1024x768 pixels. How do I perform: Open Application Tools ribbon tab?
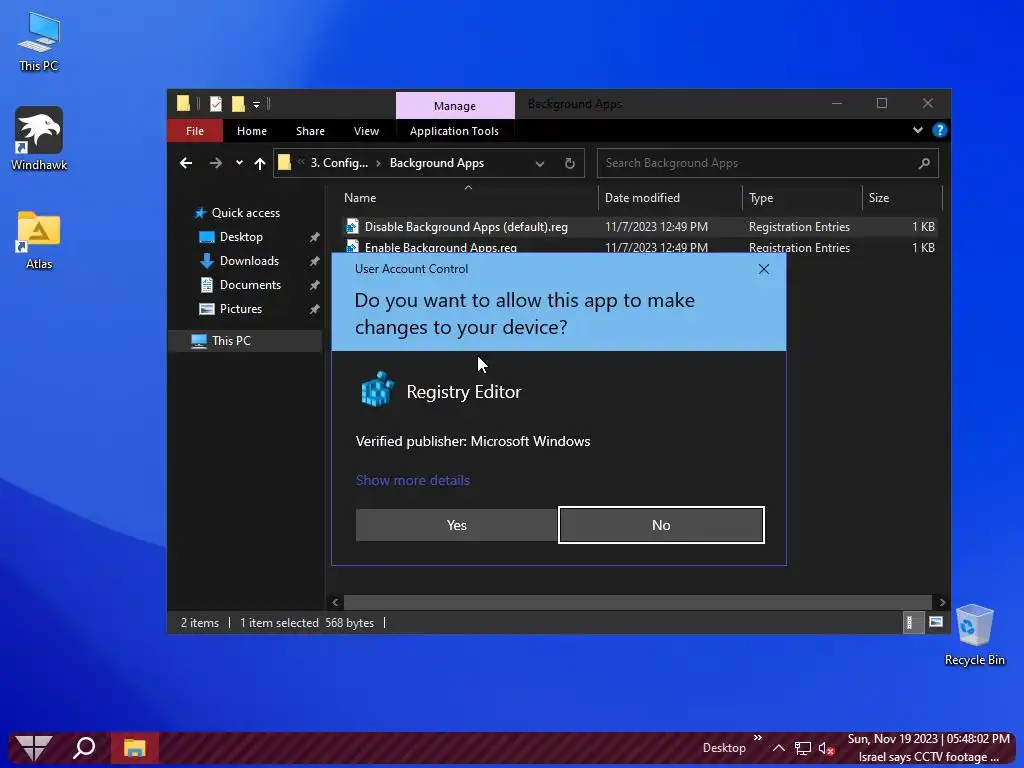click(454, 131)
